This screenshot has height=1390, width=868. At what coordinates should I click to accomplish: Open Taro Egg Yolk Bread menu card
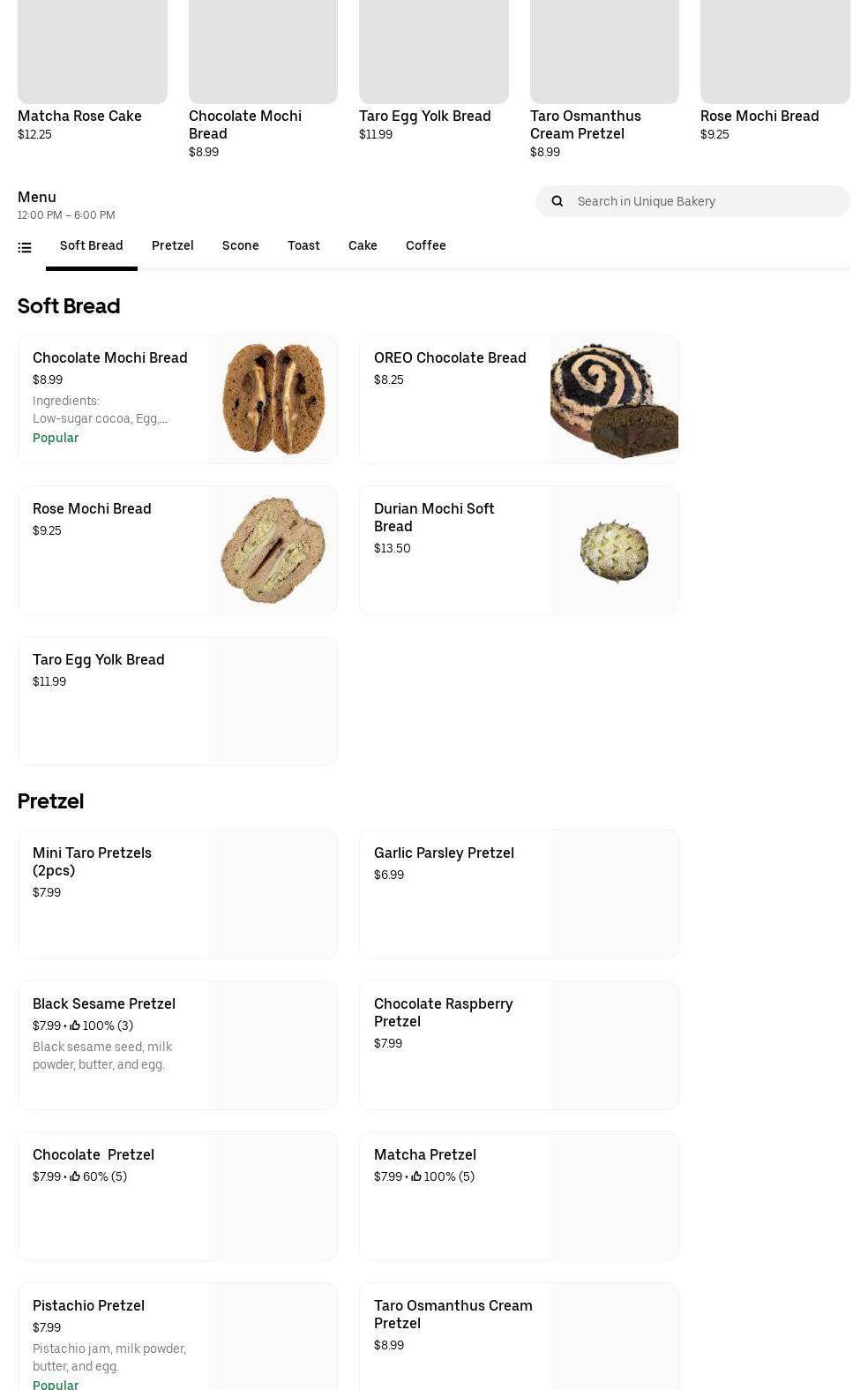click(x=177, y=701)
